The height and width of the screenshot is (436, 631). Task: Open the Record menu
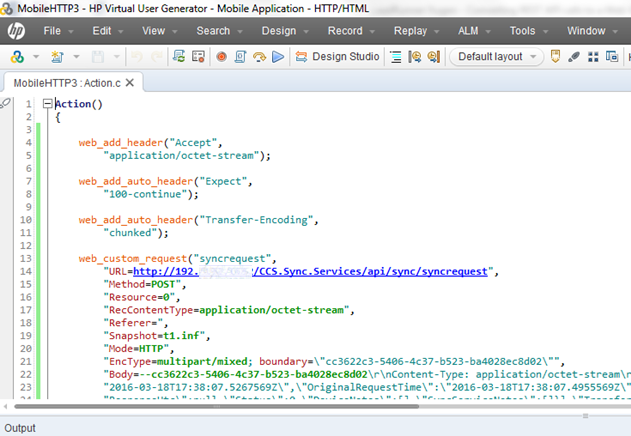(x=345, y=31)
